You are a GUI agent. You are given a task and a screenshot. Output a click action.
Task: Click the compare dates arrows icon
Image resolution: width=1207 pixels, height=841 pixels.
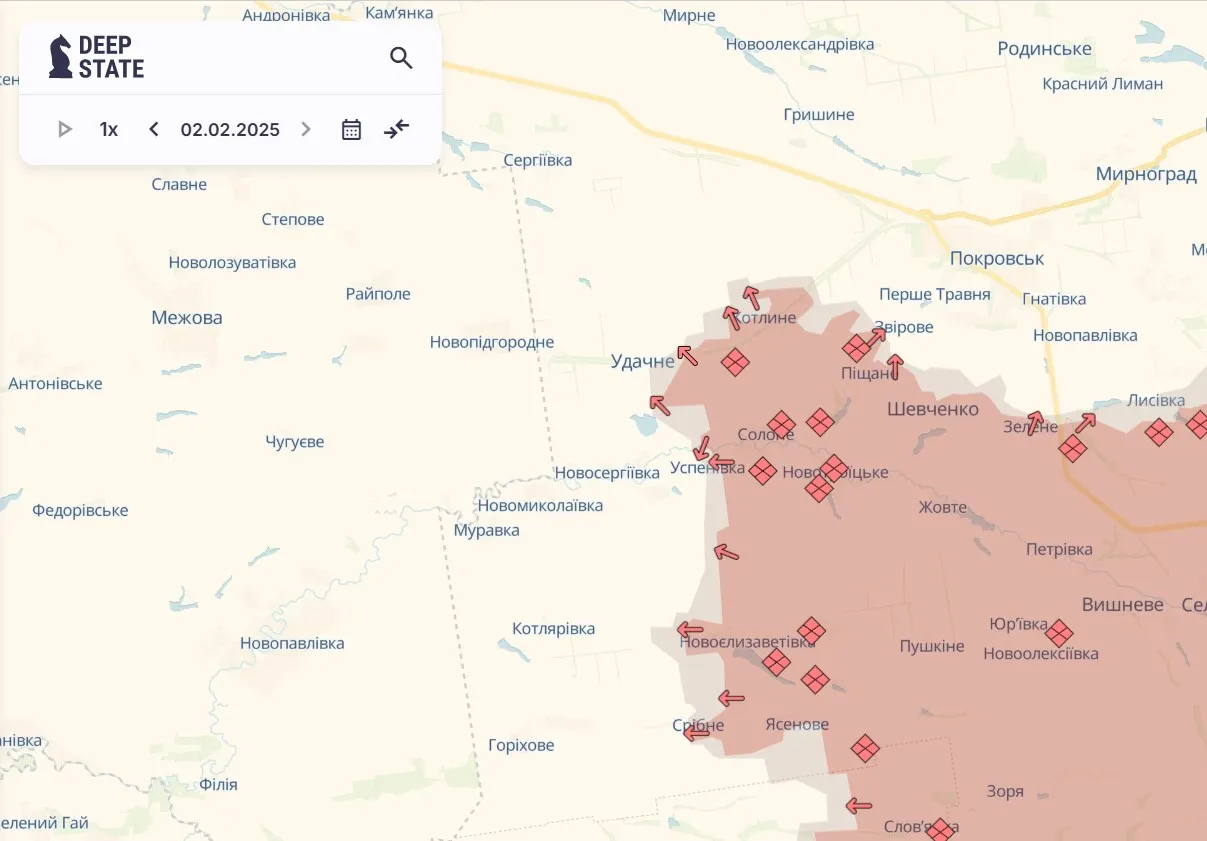(x=396, y=129)
